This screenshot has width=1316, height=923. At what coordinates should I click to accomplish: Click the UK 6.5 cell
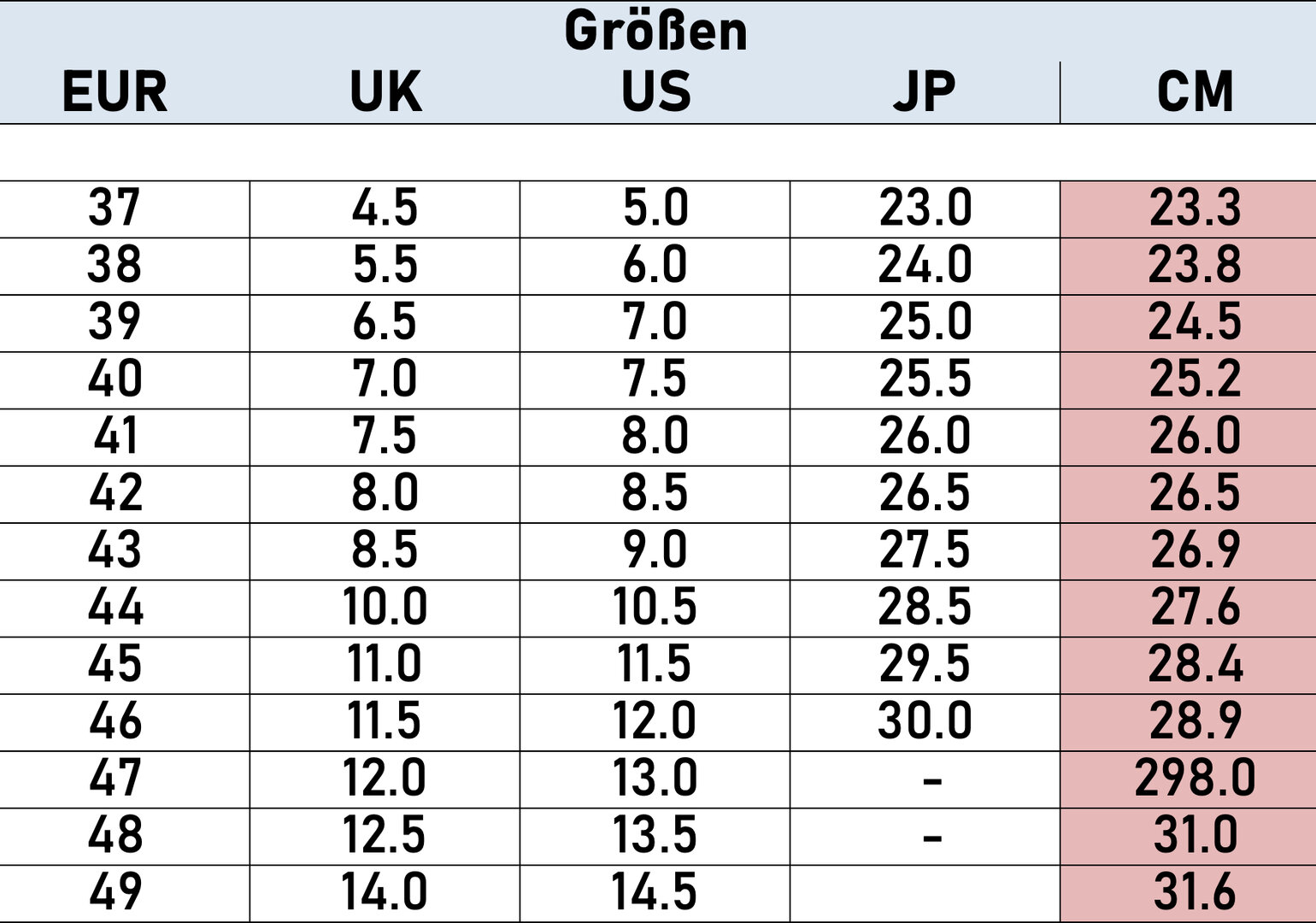point(385,323)
